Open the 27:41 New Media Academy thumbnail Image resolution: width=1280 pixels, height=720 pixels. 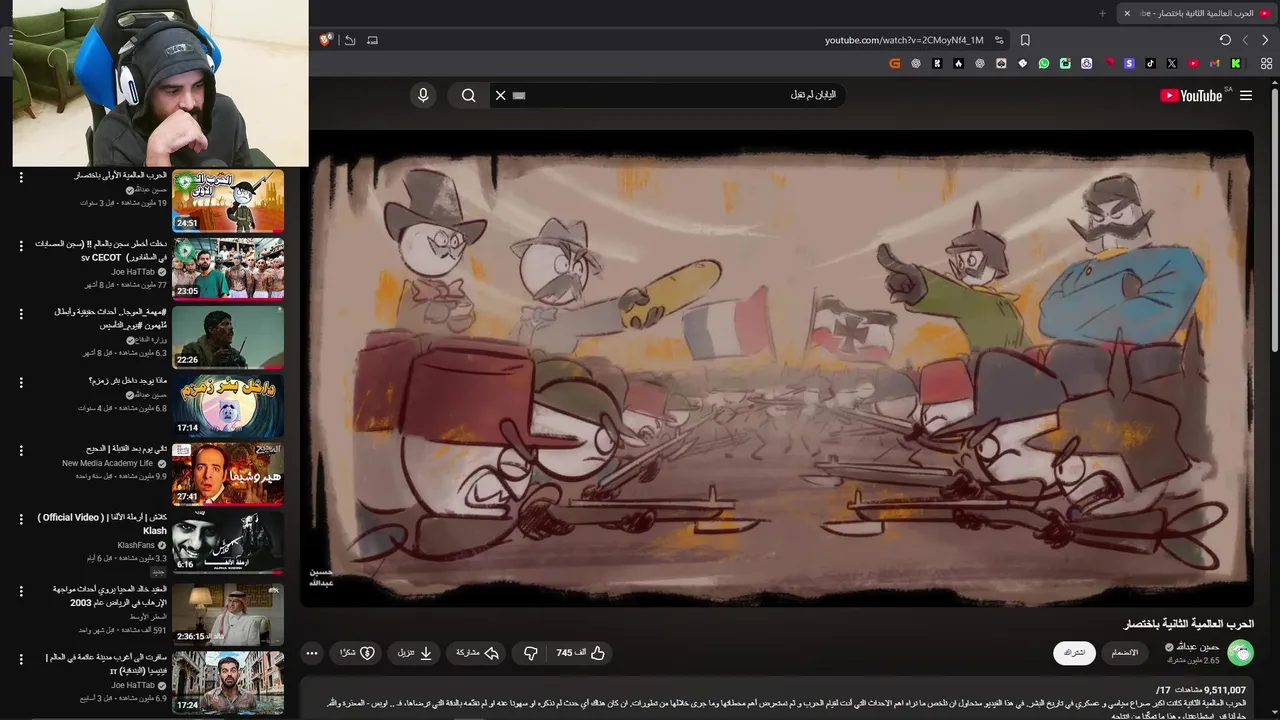[x=228, y=474]
